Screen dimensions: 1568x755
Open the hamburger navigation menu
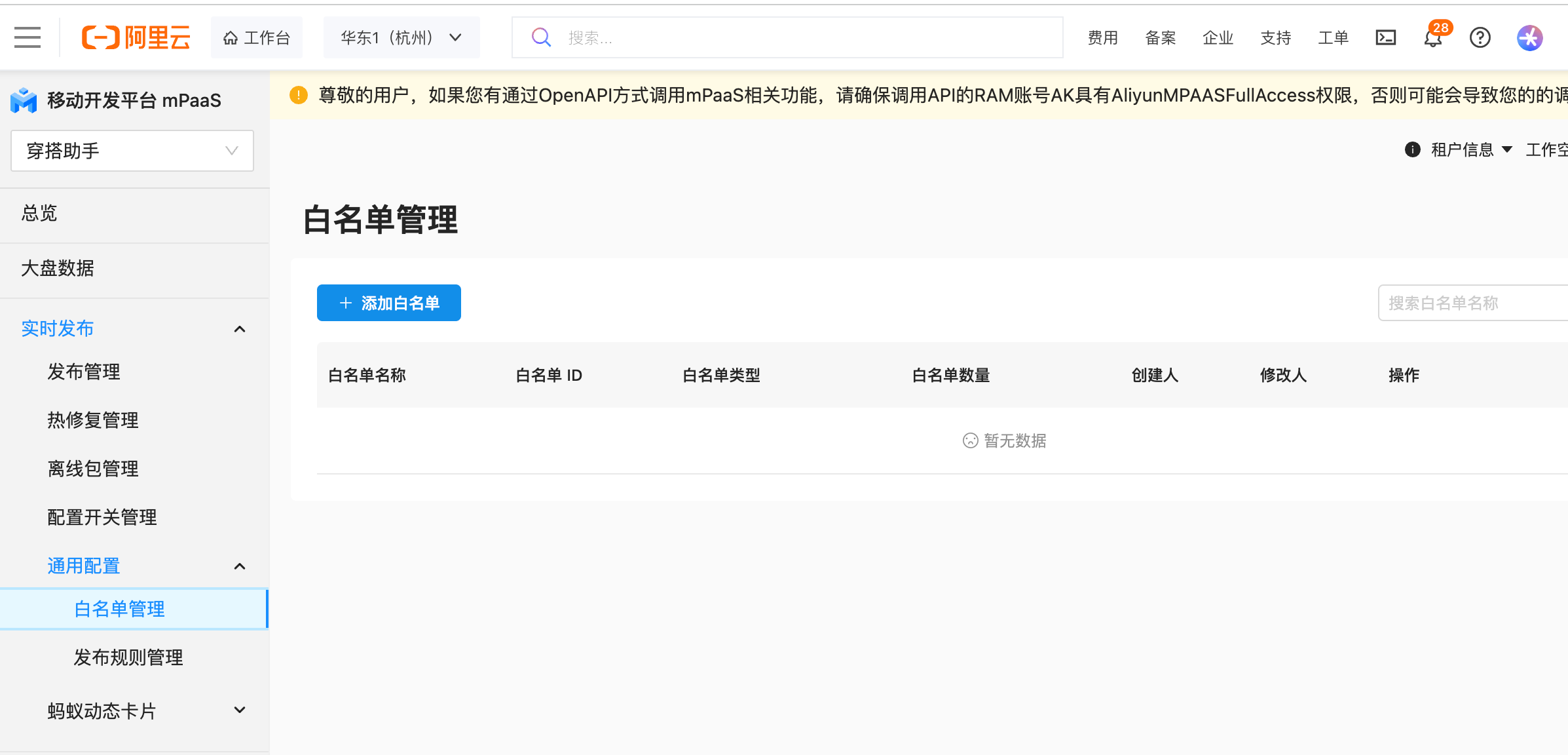coord(28,37)
